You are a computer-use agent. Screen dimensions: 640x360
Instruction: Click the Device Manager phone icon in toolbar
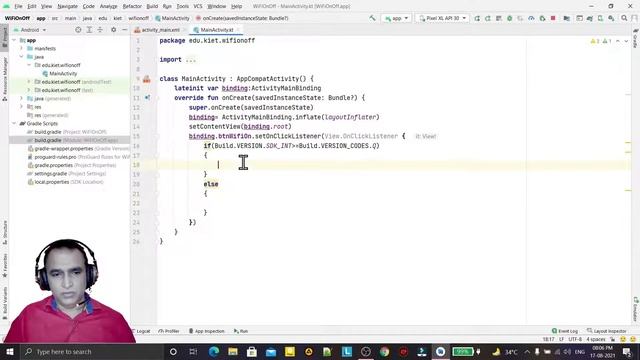click(x=600, y=18)
